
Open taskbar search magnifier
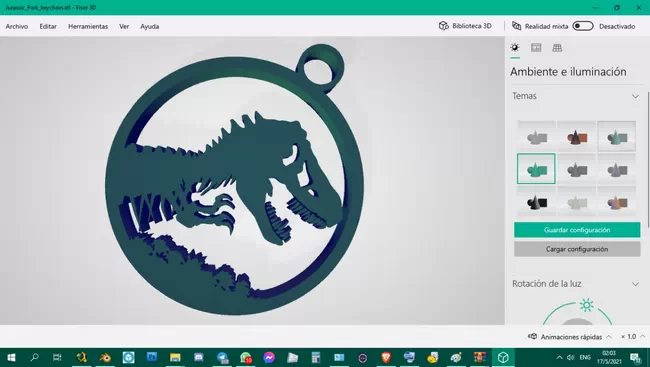click(34, 357)
